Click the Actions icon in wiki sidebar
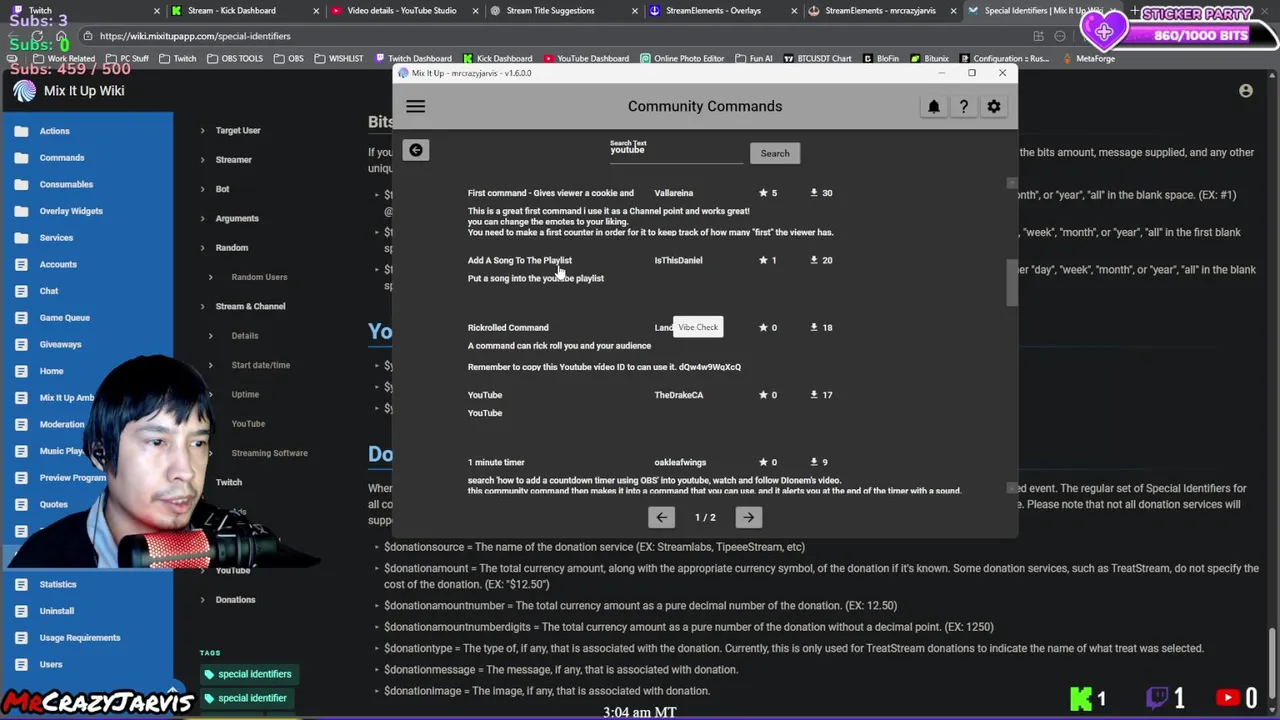 [22, 131]
